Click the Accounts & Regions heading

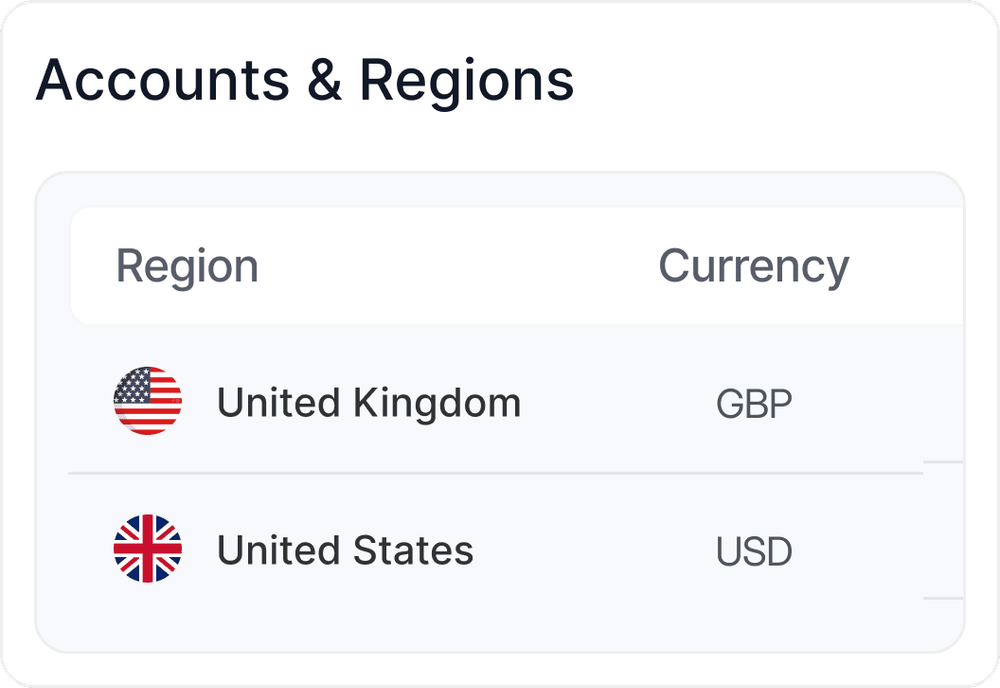[x=306, y=80]
